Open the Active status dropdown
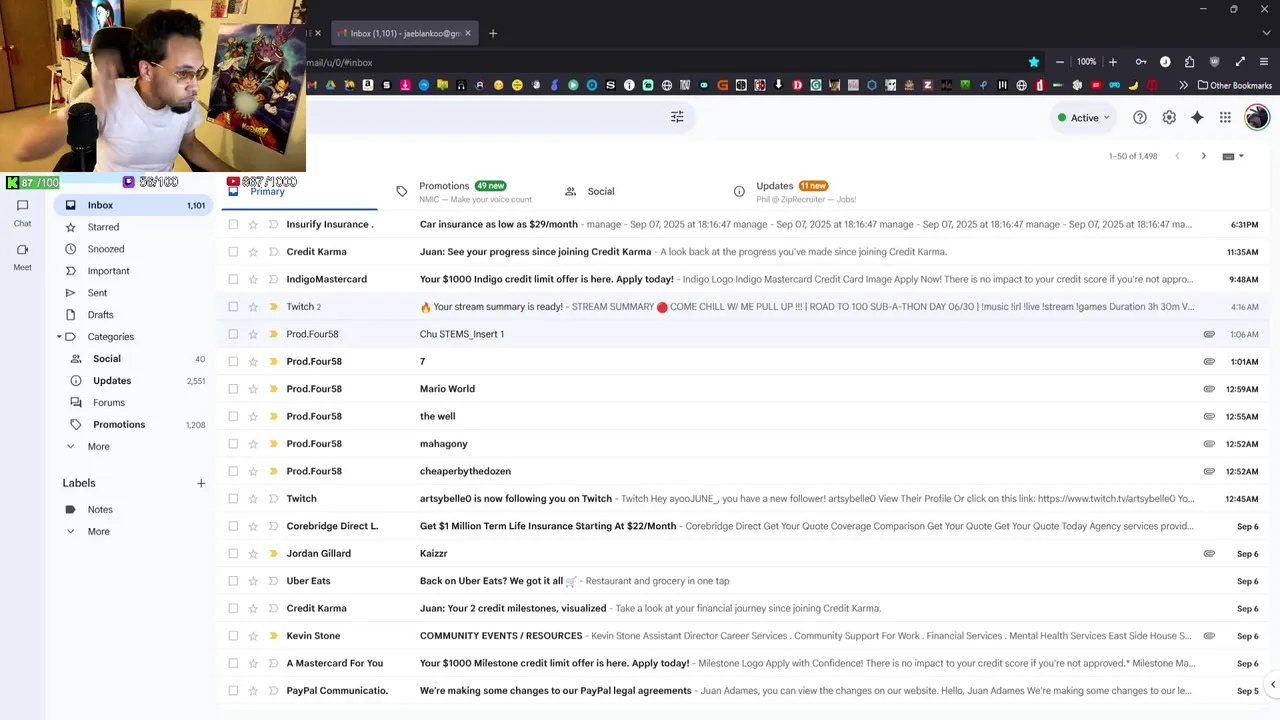 pos(1084,118)
